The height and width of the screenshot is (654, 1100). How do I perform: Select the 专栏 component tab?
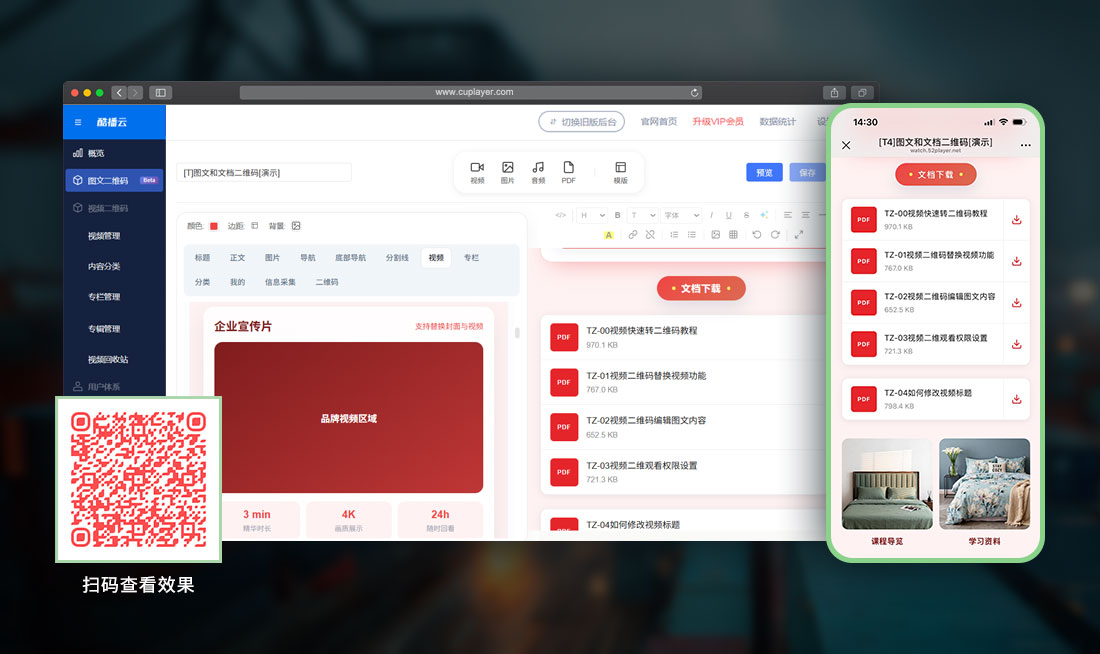[x=471, y=258]
